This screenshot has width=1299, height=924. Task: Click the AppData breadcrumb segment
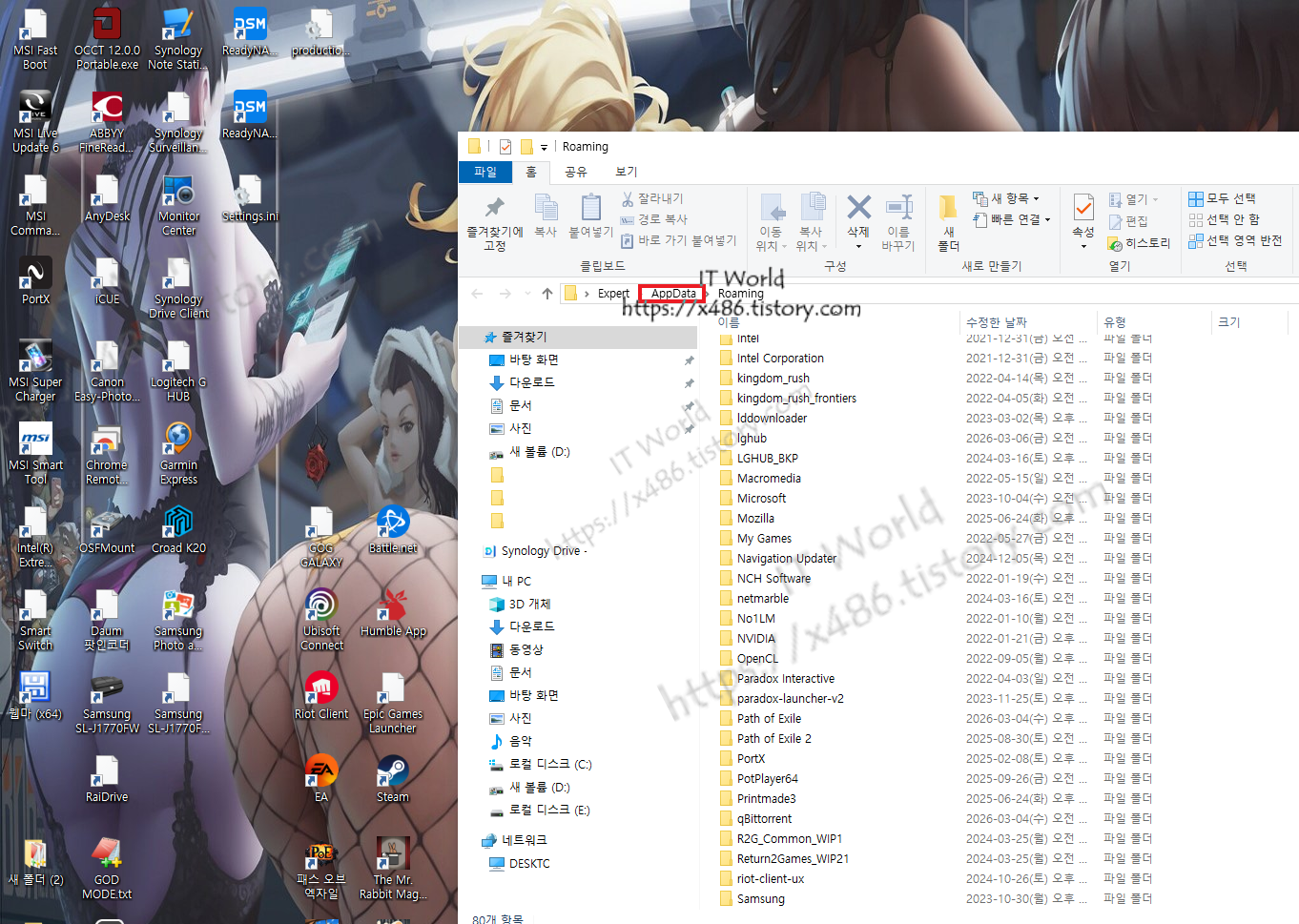pyautogui.click(x=673, y=294)
